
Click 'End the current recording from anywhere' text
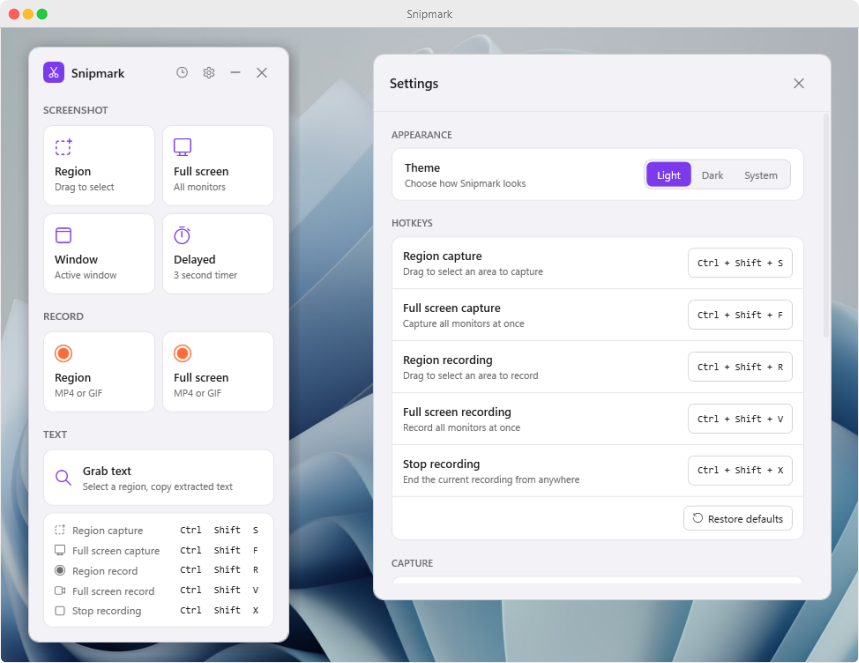pyautogui.click(x=491, y=479)
